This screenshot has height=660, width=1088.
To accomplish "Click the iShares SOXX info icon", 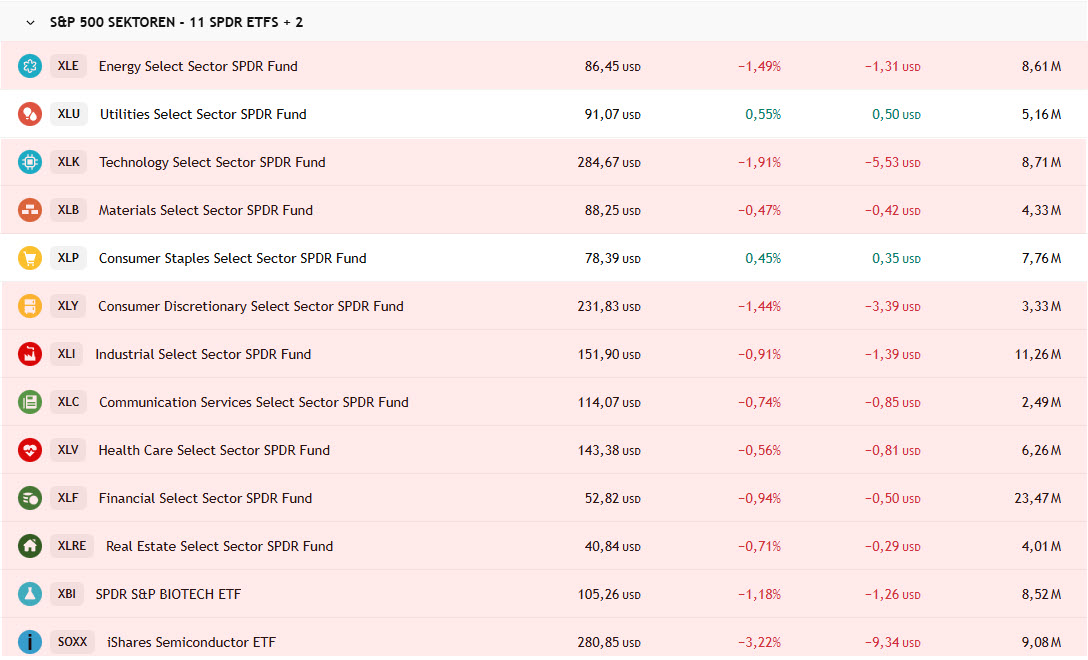I will point(30,642).
